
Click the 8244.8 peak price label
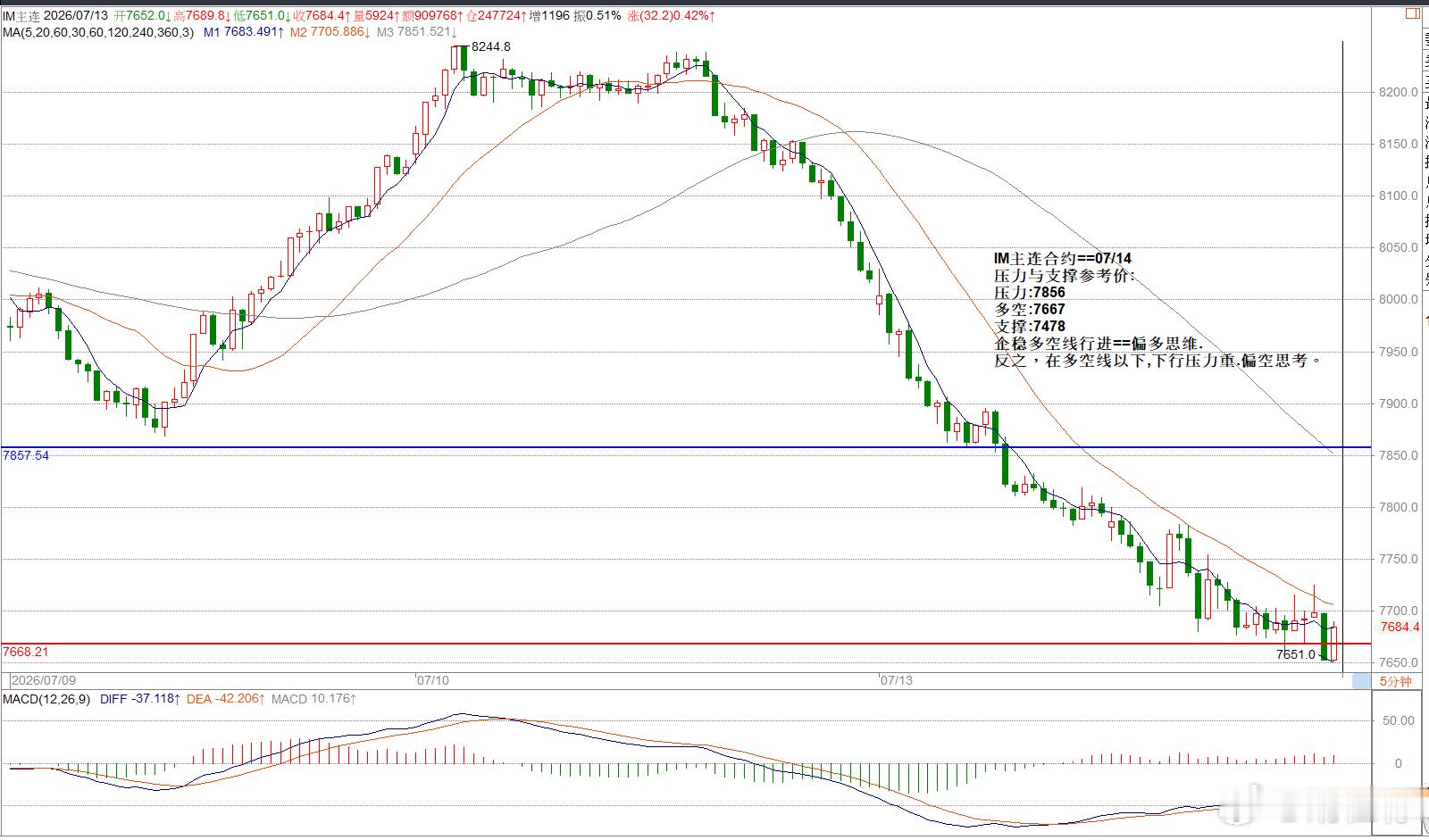pos(491,46)
